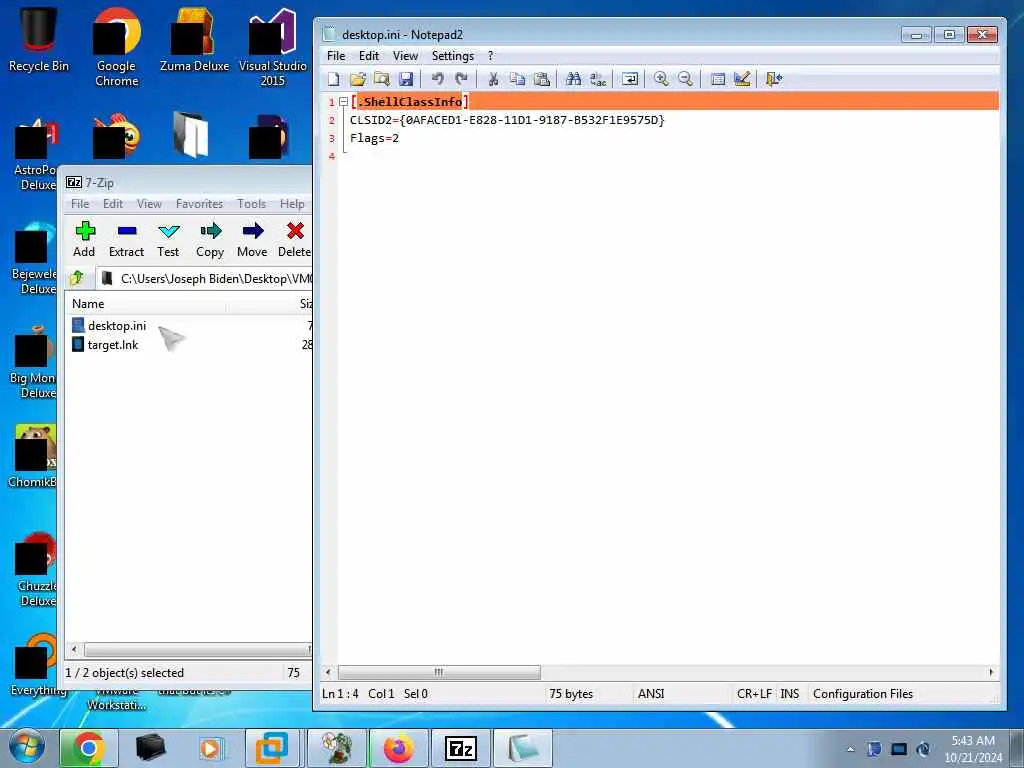
Task: Open the Visual Studio 2015 desktop icon
Action: click(x=272, y=47)
